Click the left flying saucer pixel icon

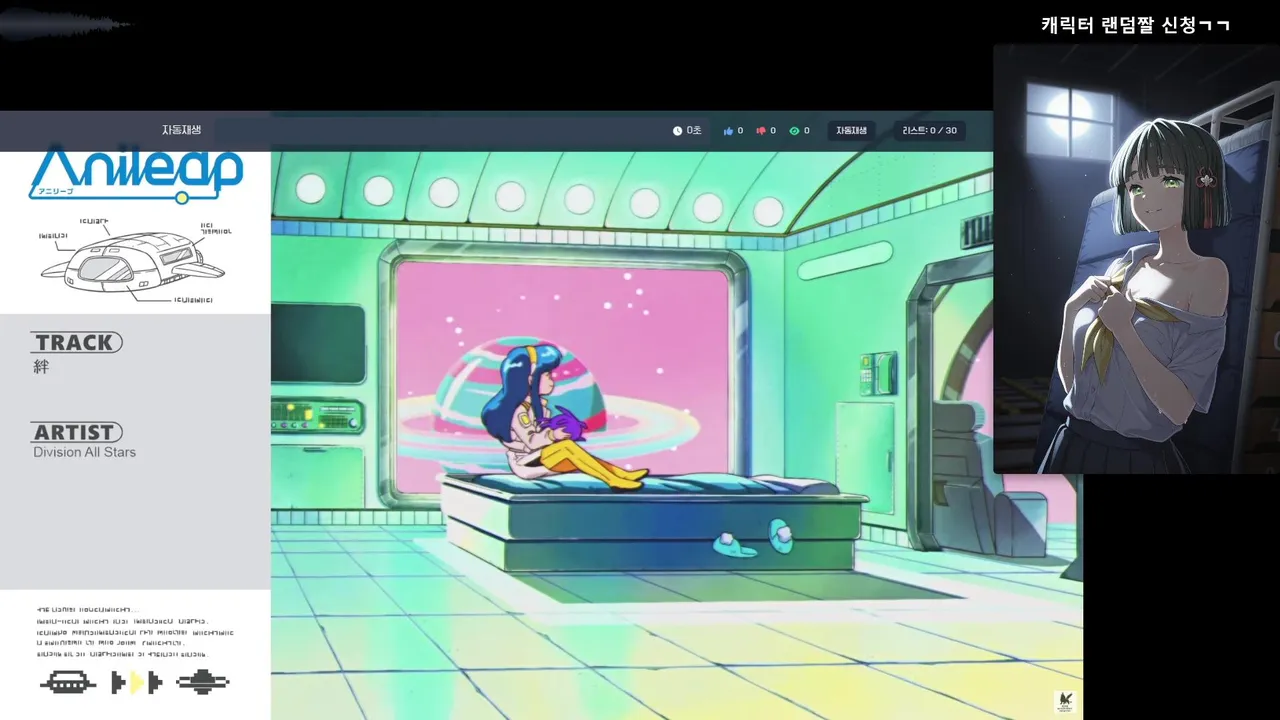coord(68,683)
